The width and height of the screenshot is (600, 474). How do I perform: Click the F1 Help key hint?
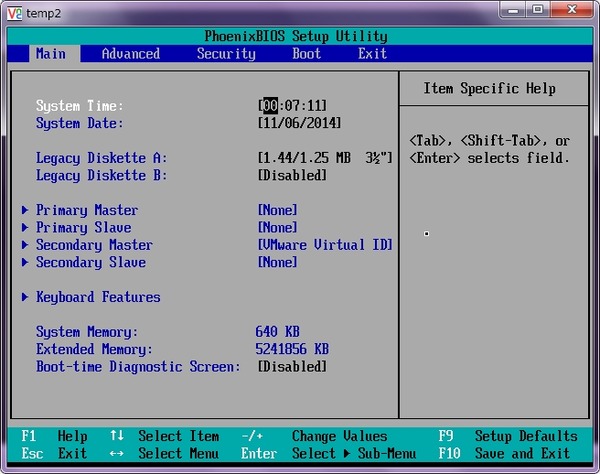(x=54, y=436)
